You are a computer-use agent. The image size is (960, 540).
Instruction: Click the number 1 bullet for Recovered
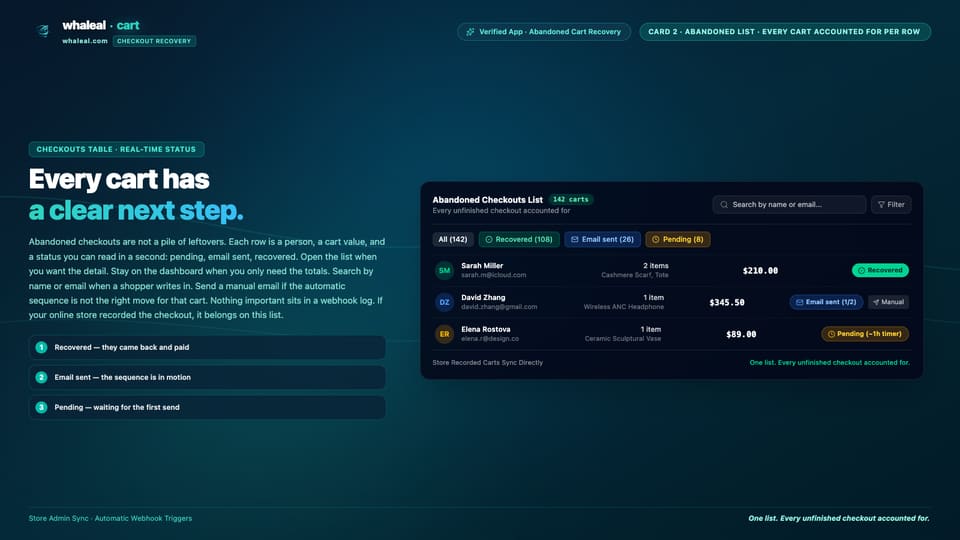click(x=41, y=347)
